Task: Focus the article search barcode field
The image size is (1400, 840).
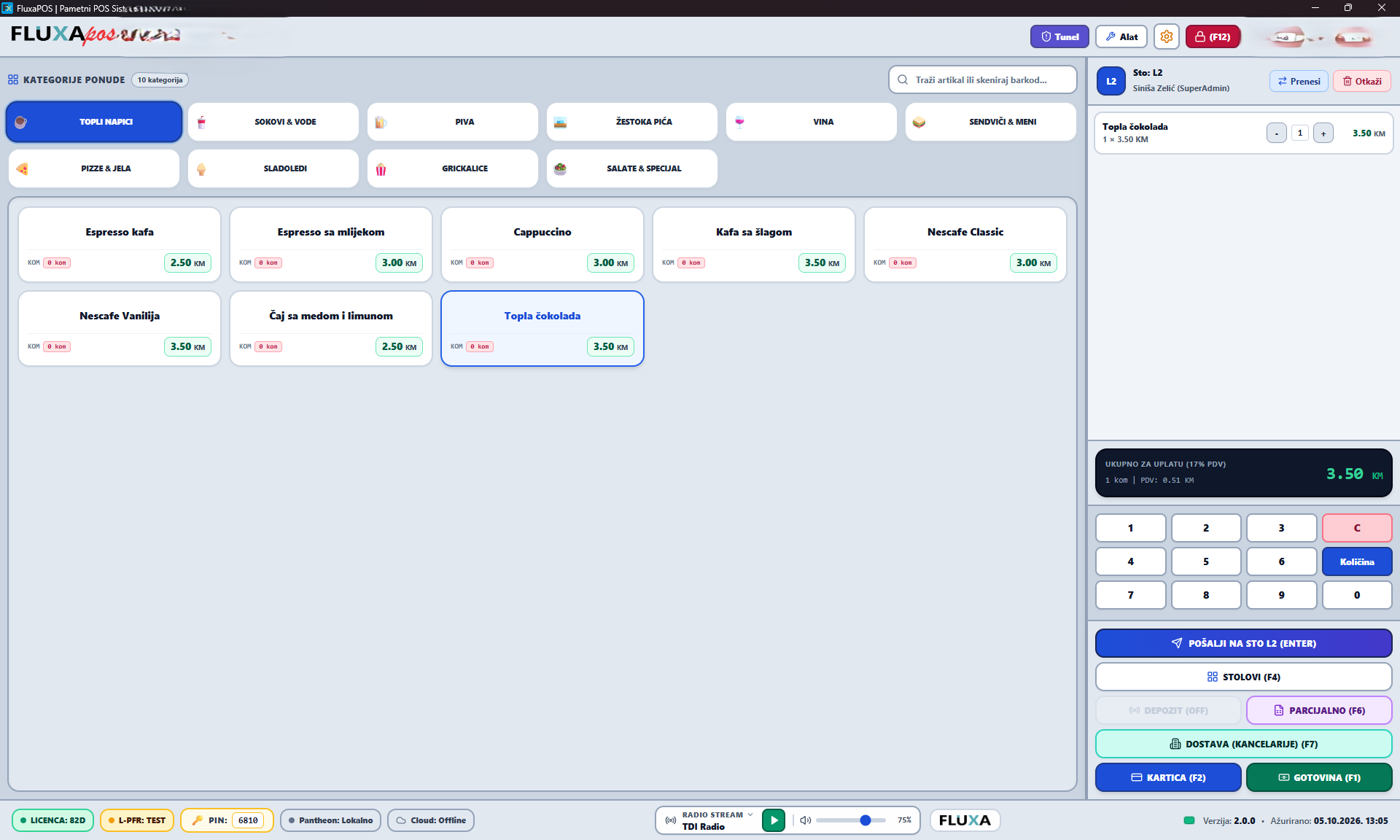Action: 983,80
